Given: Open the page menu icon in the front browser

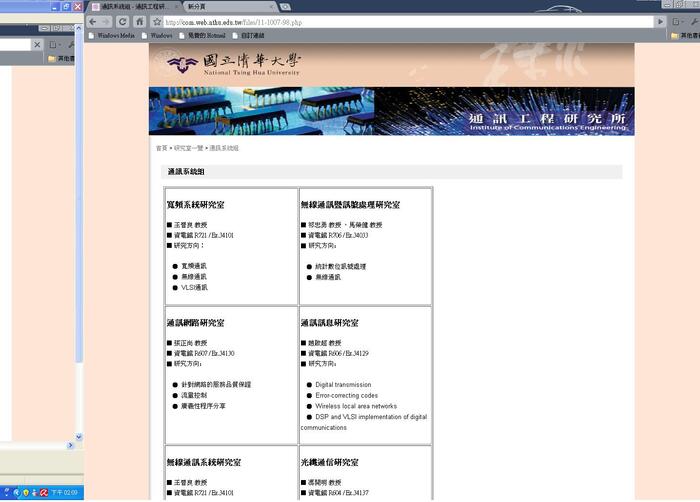Looking at the screenshot, I should [678, 21].
